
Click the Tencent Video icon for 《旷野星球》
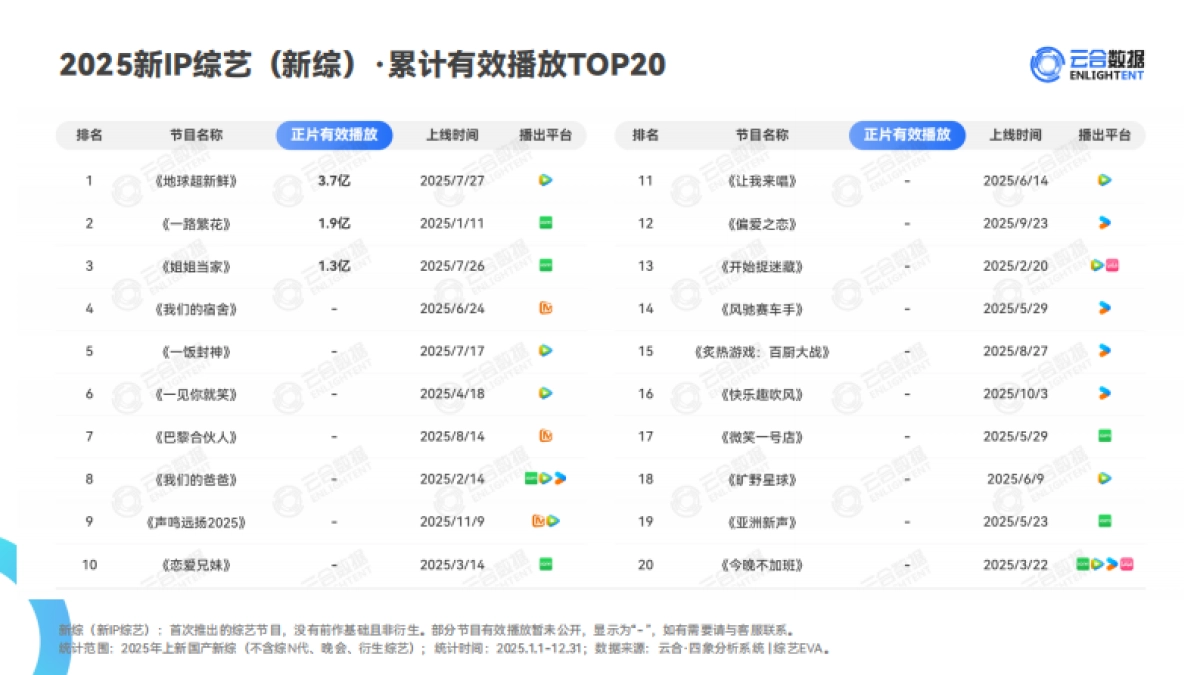tap(1104, 478)
